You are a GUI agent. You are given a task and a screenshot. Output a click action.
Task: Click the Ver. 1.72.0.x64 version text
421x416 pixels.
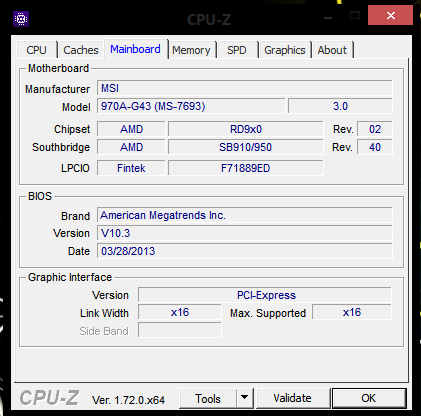128,400
